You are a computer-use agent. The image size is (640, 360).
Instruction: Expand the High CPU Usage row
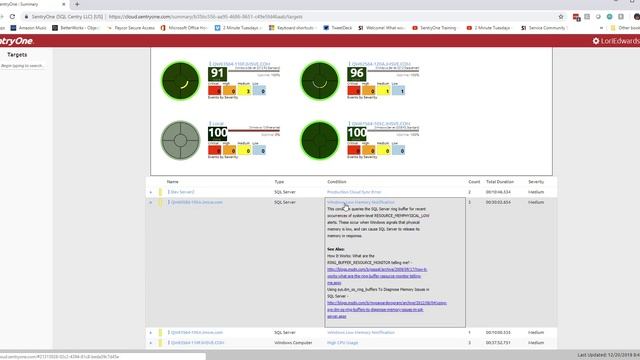[151, 343]
